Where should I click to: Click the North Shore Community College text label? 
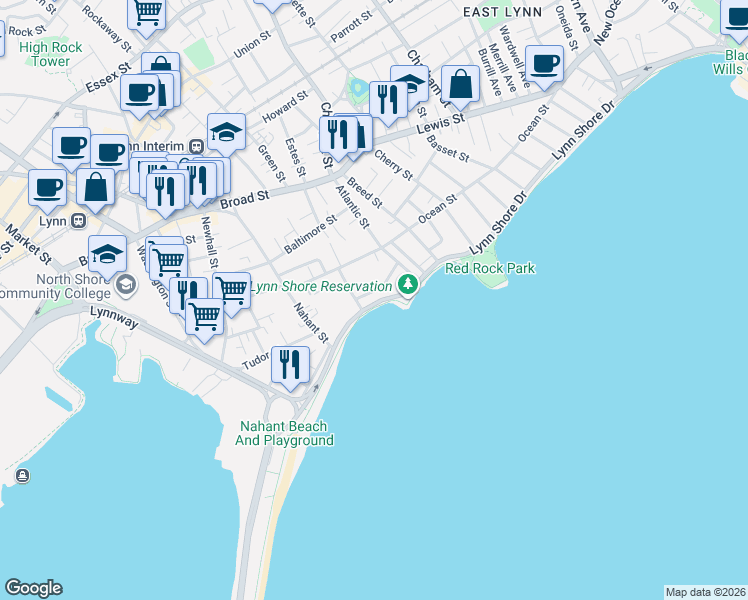click(x=55, y=286)
